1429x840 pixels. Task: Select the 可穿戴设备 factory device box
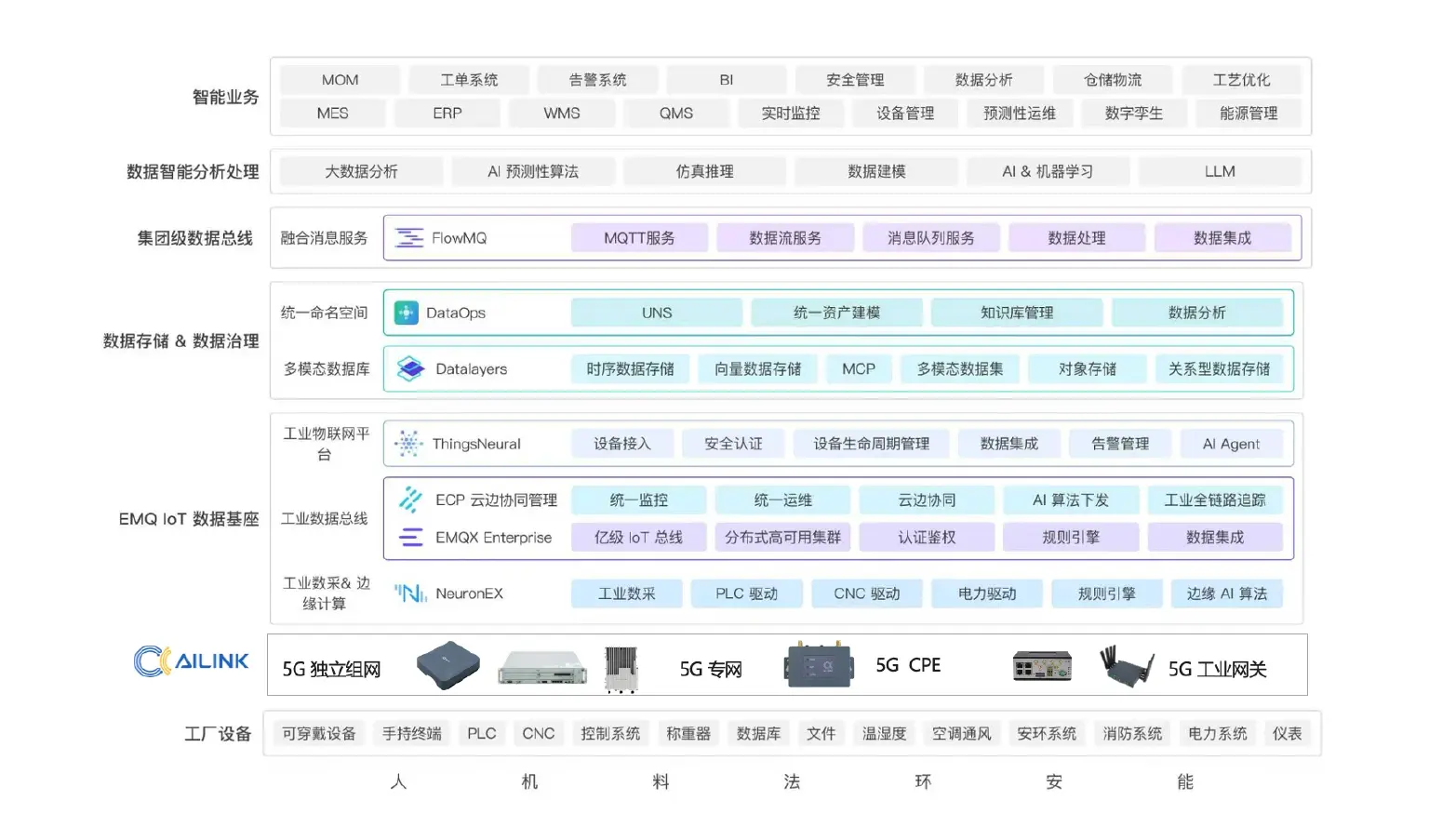tap(319, 734)
